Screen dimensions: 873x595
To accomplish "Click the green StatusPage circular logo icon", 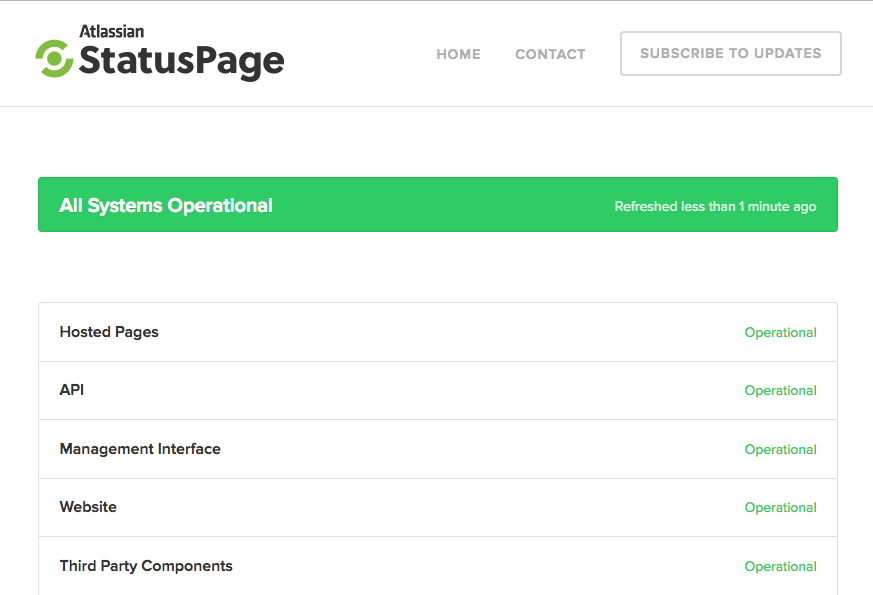I will pyautogui.click(x=53, y=58).
